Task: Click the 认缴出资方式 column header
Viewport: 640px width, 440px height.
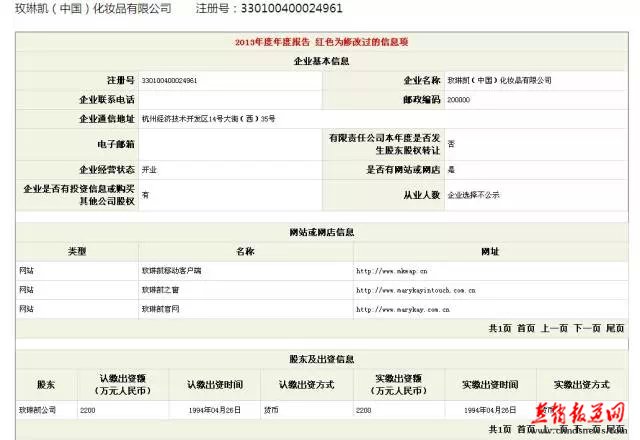Action: pos(307,384)
